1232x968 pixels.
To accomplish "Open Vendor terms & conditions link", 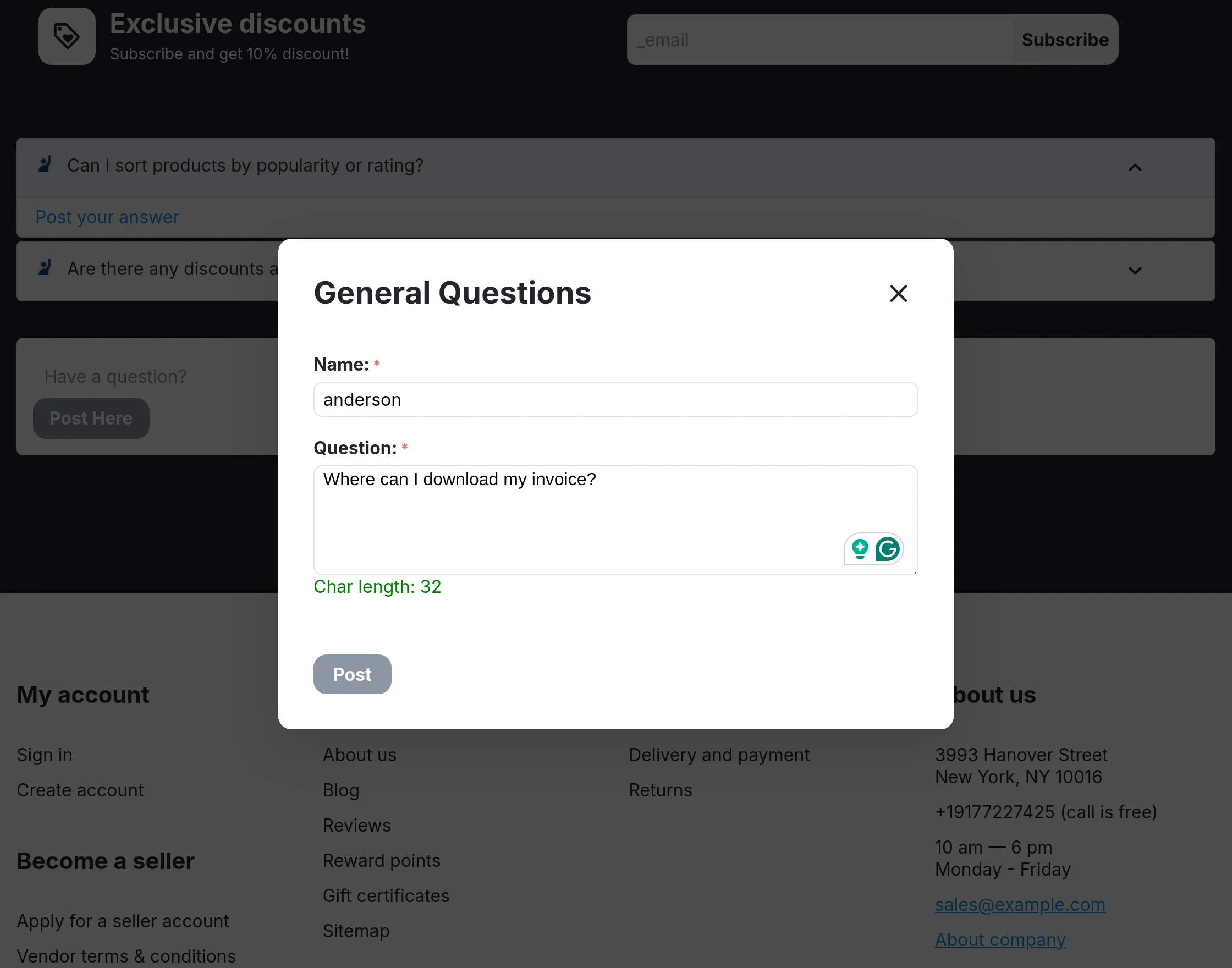I will (x=127, y=956).
